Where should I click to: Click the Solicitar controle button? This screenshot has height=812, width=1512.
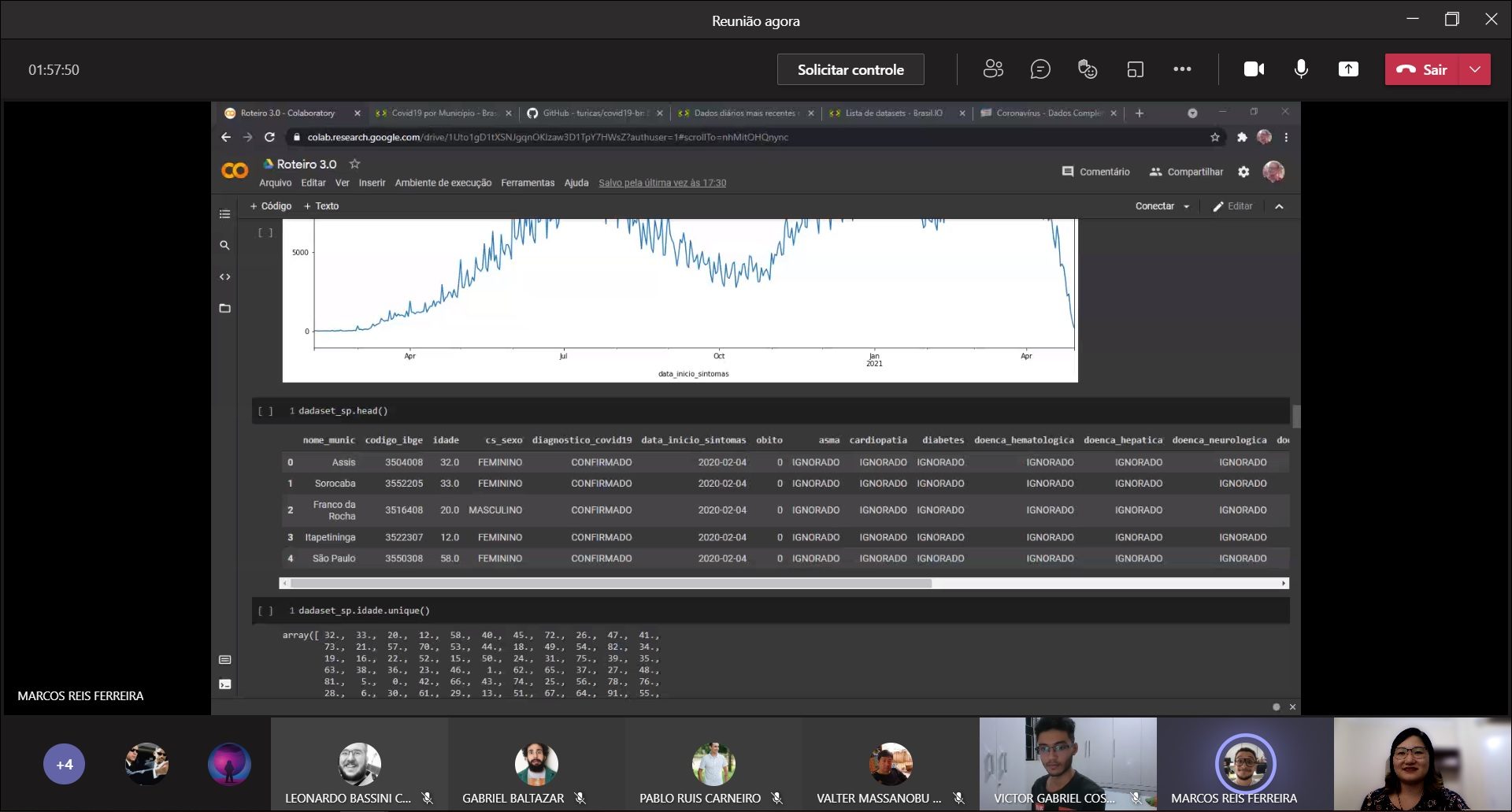[850, 69]
